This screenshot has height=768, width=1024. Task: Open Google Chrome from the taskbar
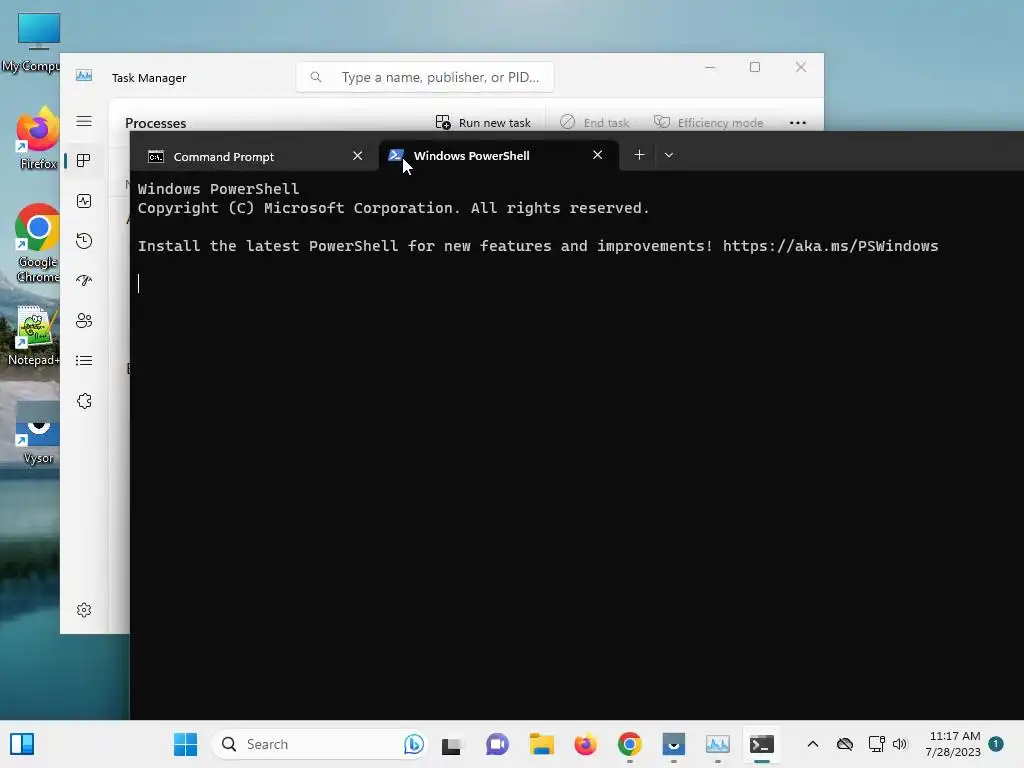pyautogui.click(x=630, y=744)
